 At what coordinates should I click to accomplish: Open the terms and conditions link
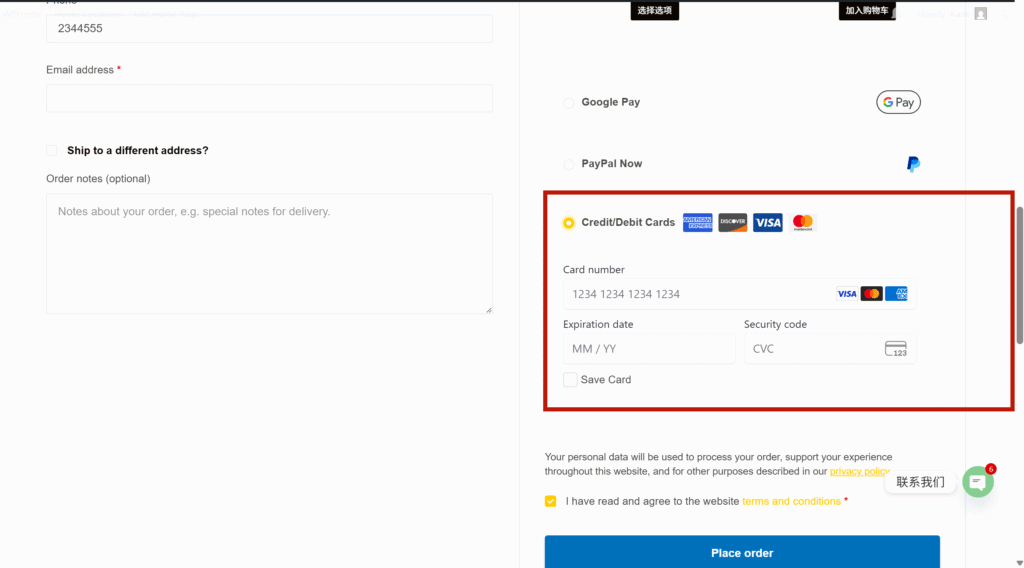pos(791,502)
